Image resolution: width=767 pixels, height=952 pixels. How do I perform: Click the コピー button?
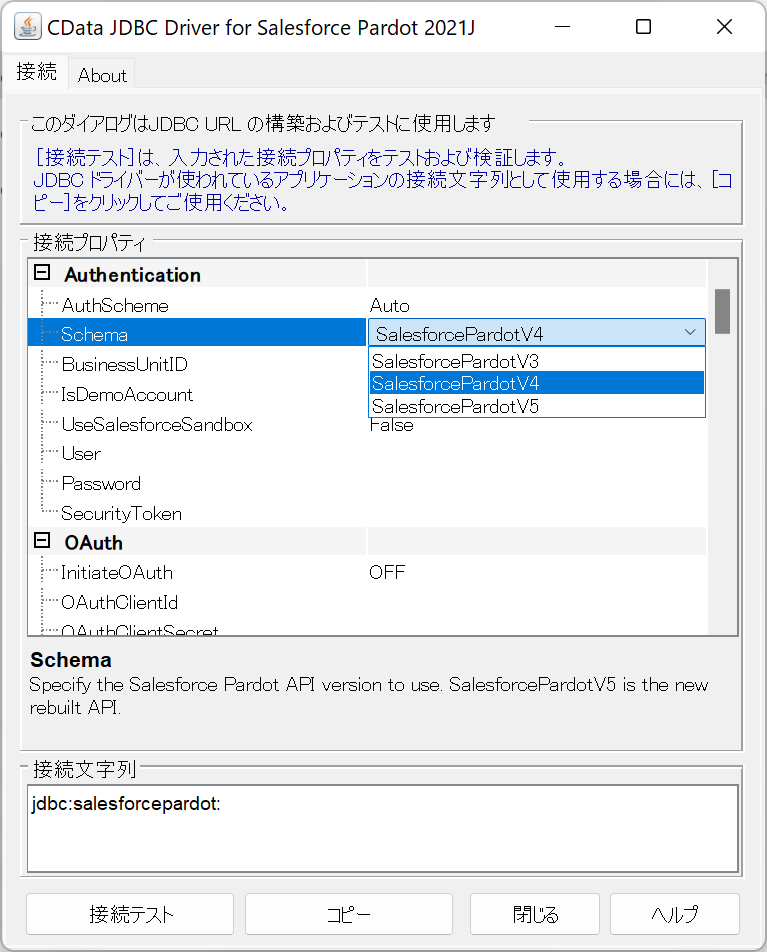[348, 914]
